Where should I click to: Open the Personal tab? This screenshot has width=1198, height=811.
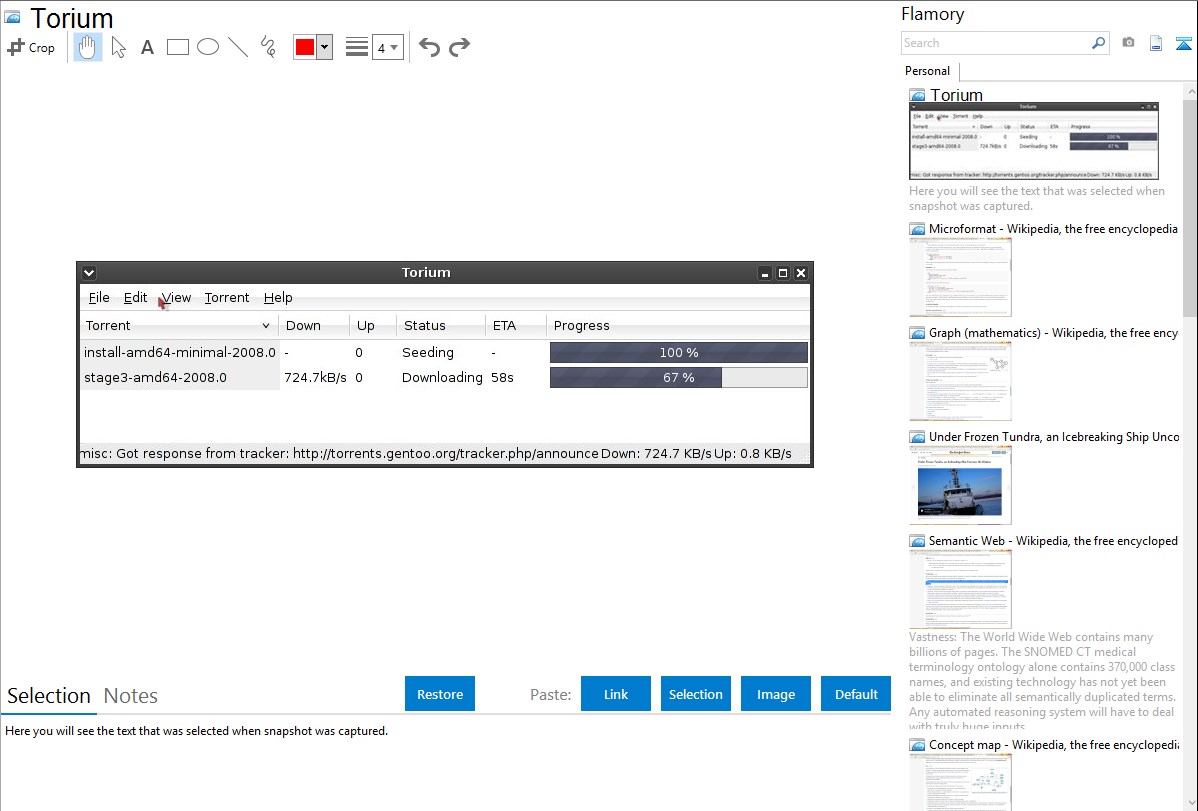point(927,71)
